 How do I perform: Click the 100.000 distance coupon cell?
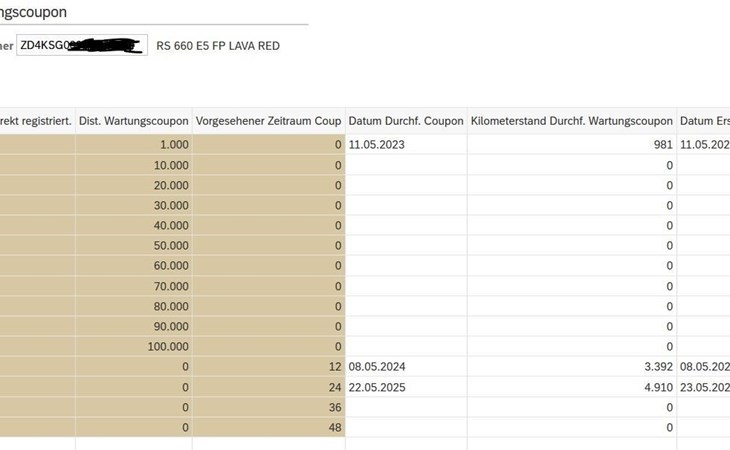pos(134,347)
